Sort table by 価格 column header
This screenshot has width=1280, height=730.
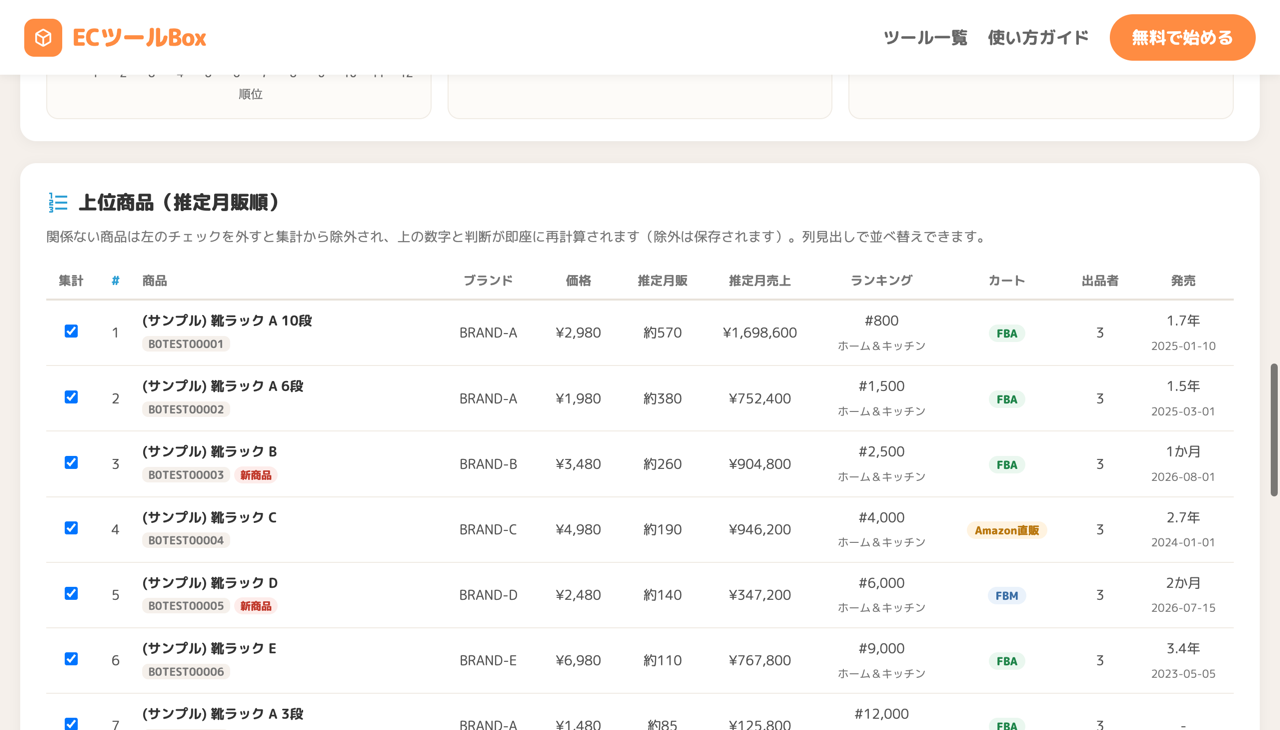pyautogui.click(x=578, y=281)
